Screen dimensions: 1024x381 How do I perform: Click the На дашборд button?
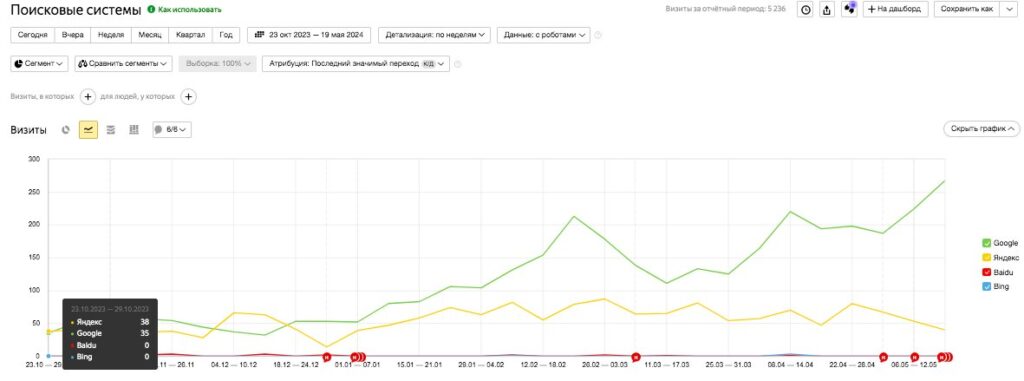[x=895, y=10]
